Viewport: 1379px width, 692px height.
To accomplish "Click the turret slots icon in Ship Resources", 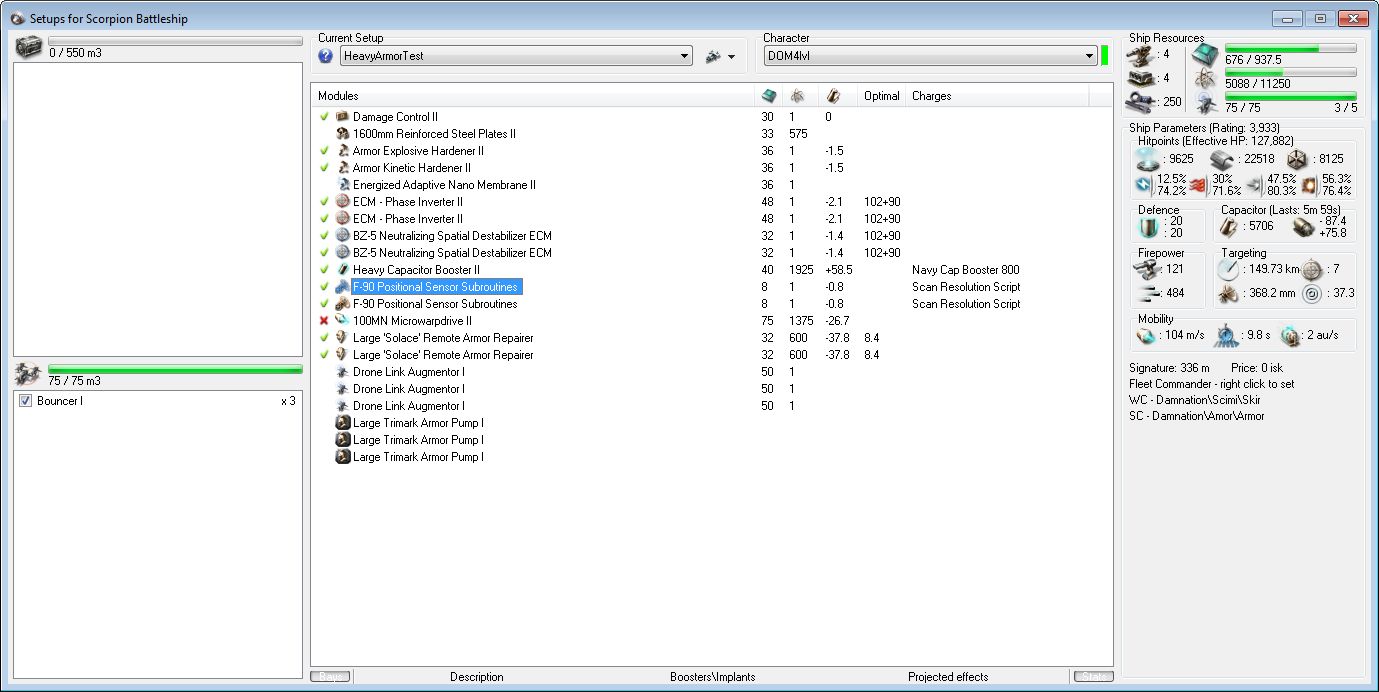I will (x=1140, y=55).
